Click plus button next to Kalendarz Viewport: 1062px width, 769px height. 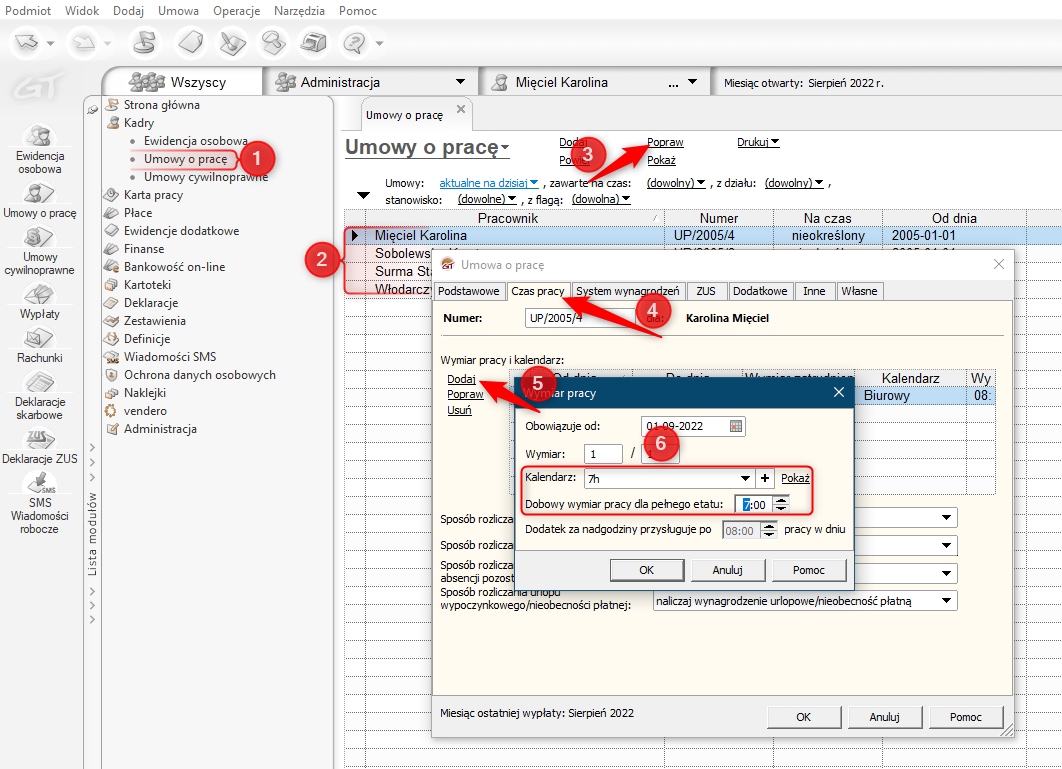765,478
